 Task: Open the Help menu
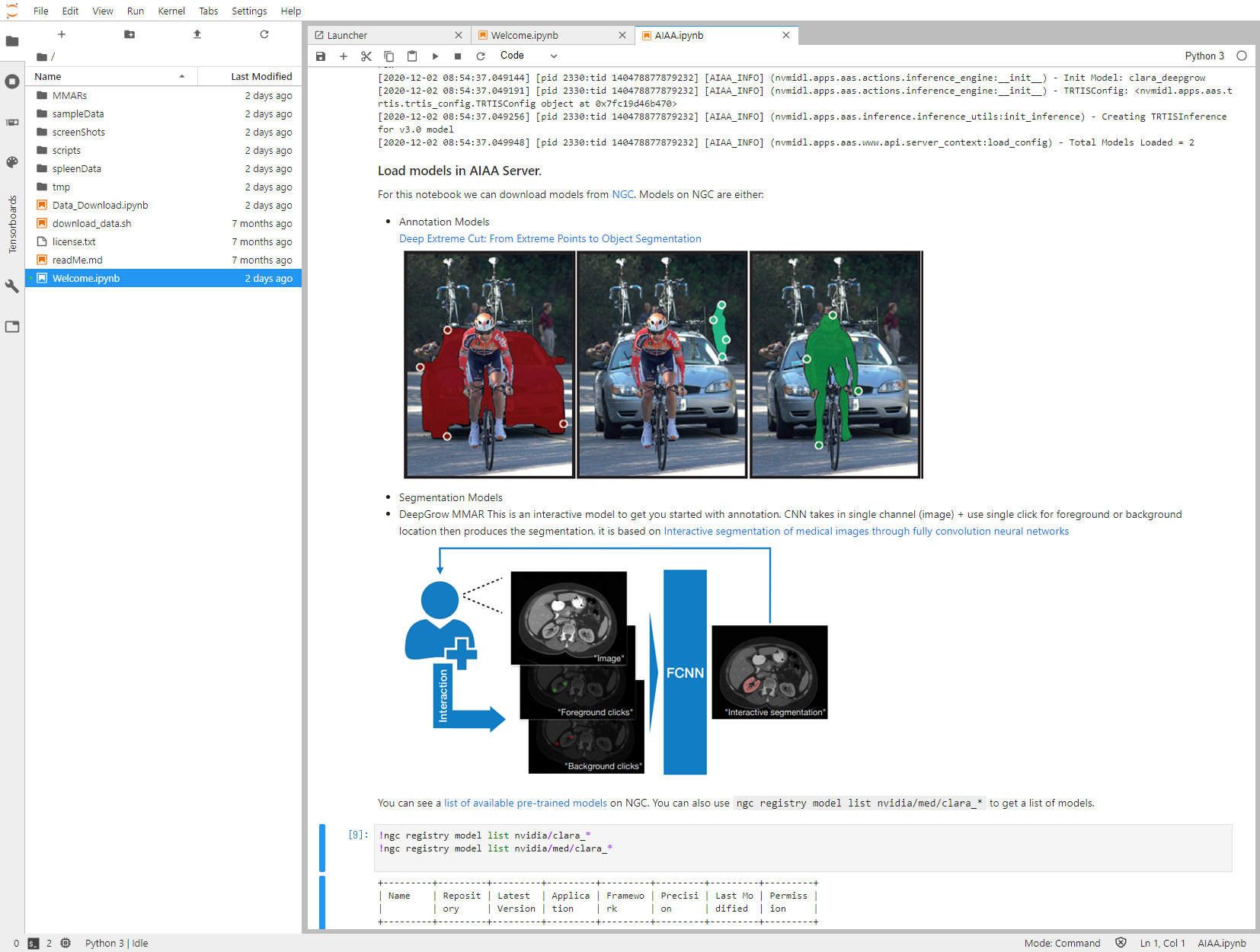(291, 11)
